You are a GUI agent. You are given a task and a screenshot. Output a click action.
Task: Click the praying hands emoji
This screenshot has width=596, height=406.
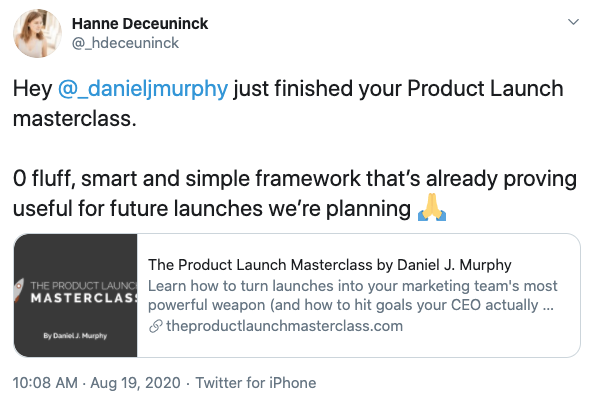(432, 208)
